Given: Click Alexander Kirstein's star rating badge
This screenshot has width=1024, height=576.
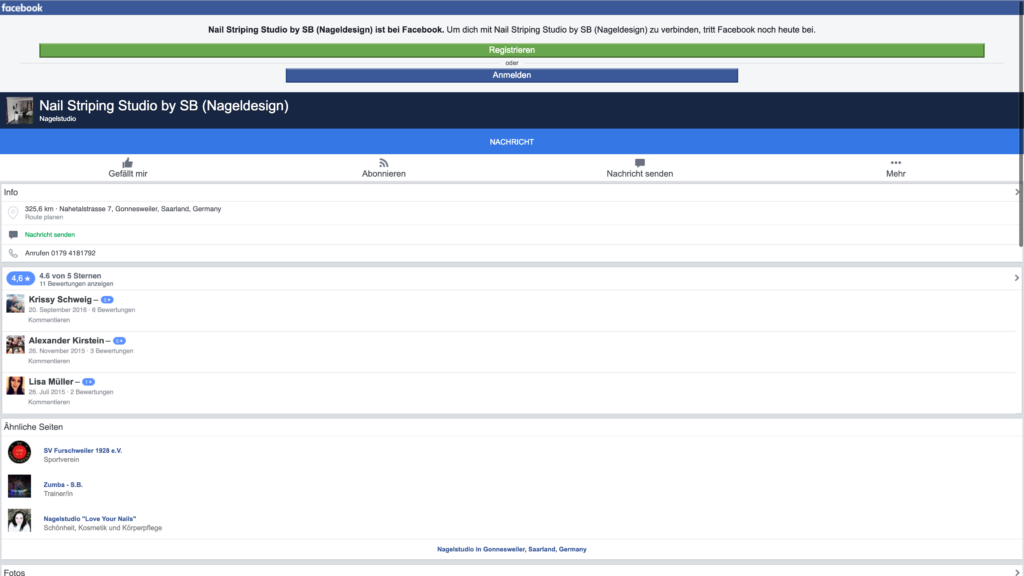Looking at the screenshot, I should coord(120,341).
